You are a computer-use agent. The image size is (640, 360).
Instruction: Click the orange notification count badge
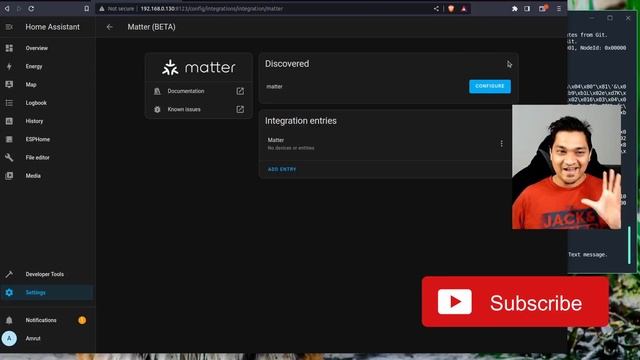point(82,320)
